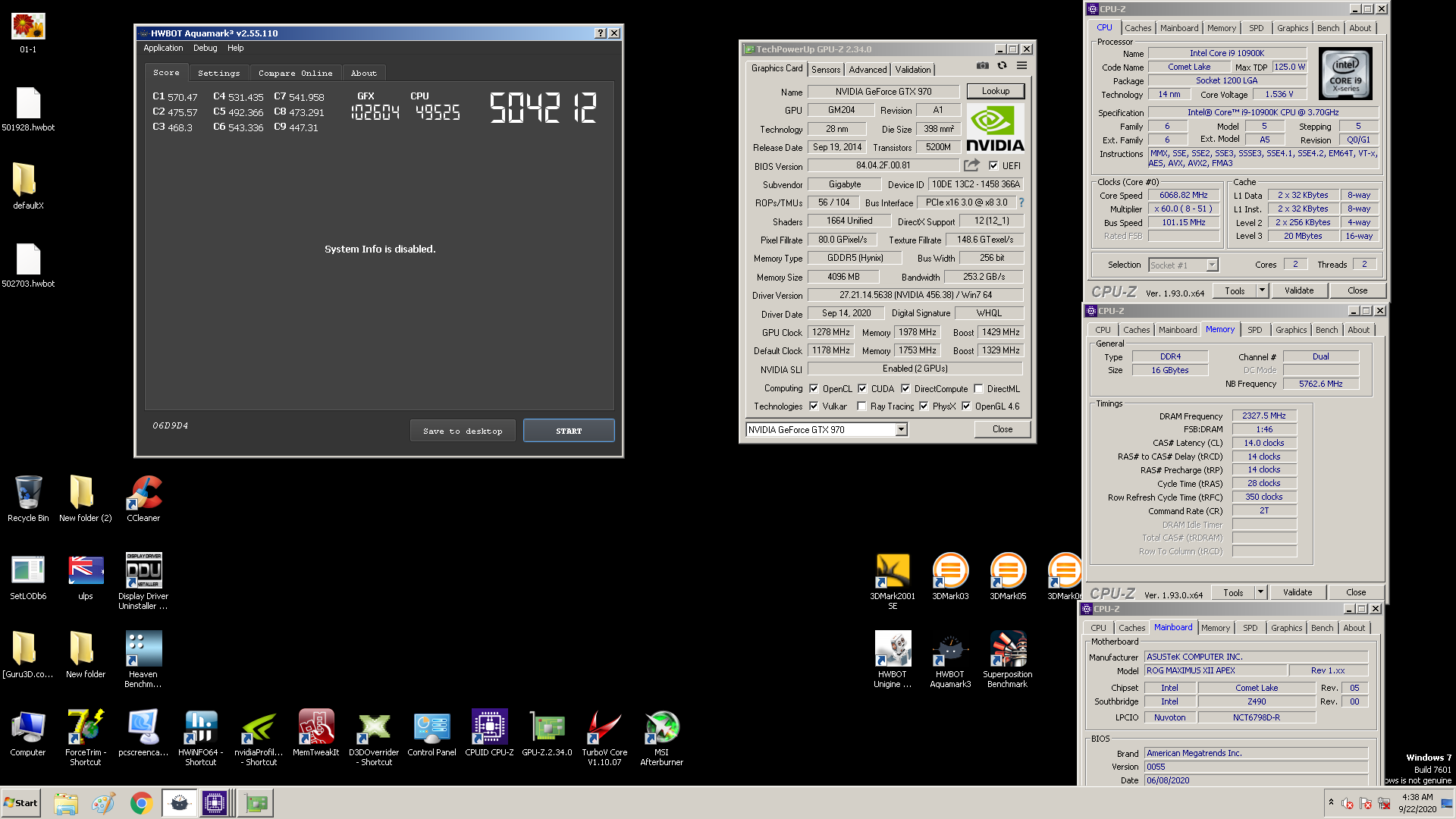Open the GPU-Z hamburger menu icon
The height and width of the screenshot is (819, 1456).
1022,66
